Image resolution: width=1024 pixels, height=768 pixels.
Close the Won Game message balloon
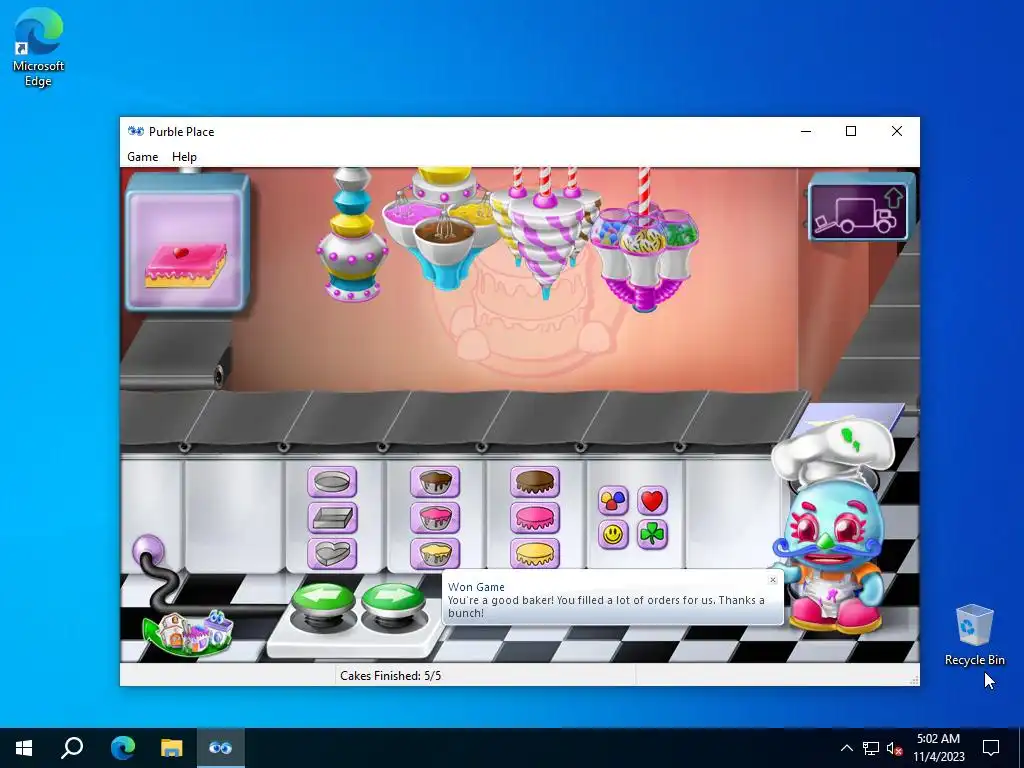click(773, 580)
